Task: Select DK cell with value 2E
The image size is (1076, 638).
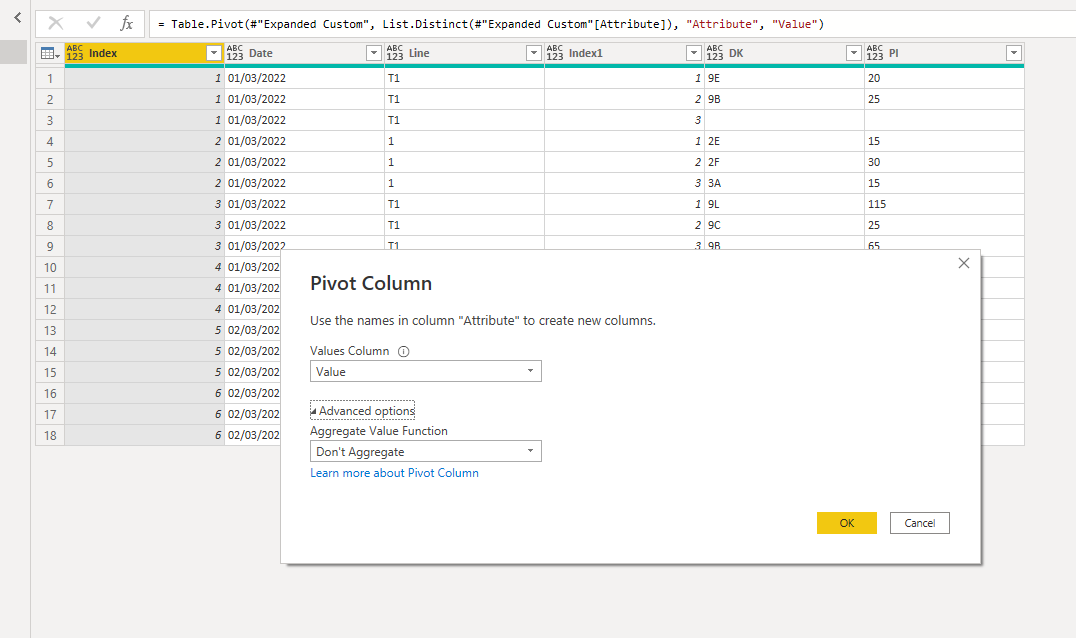Action: (x=784, y=141)
